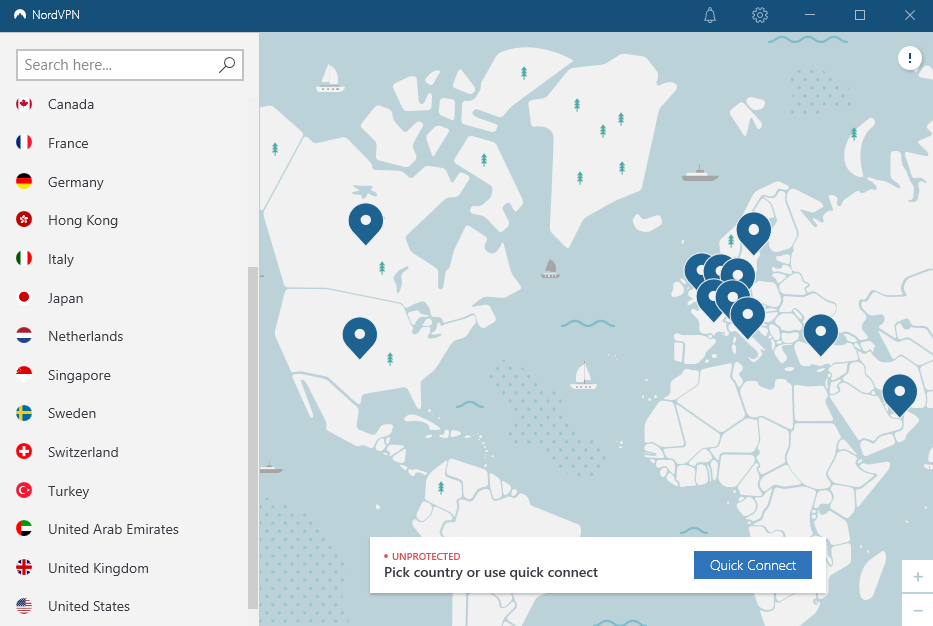Click the Netherlands flag icon
This screenshot has height=626, width=933.
(24, 336)
